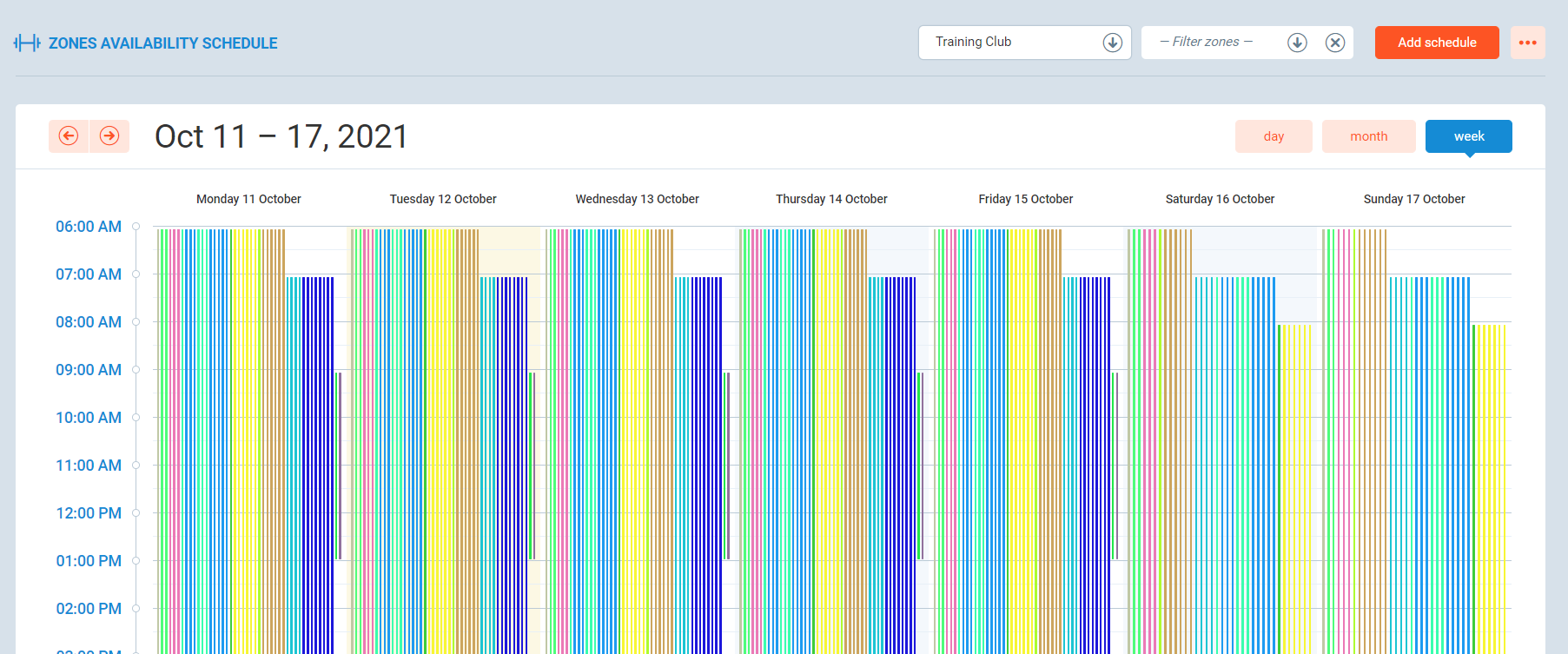Screen dimensions: 1568x654
Task: Switch to day view
Action: (1274, 136)
